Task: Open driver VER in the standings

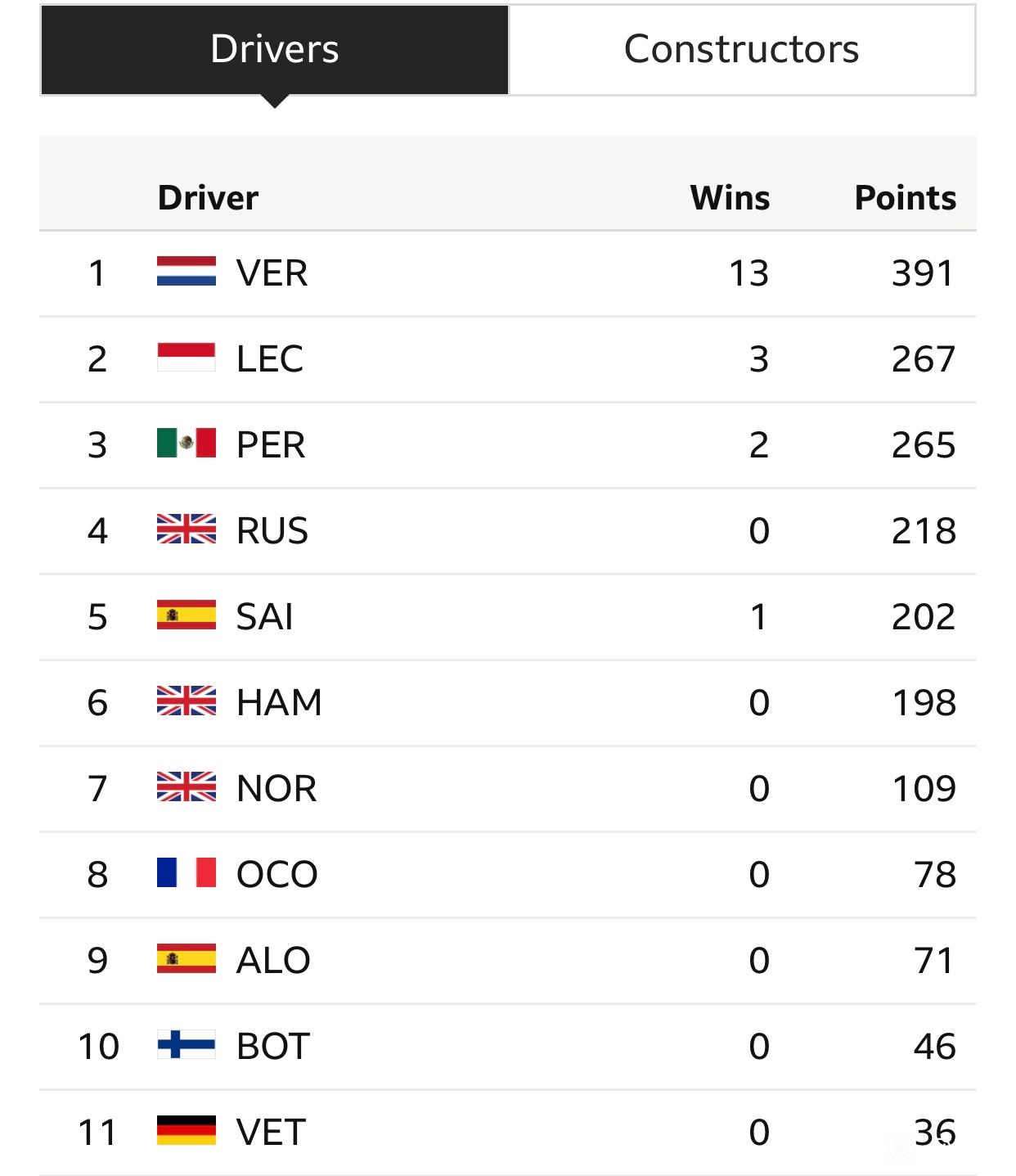Action: (272, 273)
